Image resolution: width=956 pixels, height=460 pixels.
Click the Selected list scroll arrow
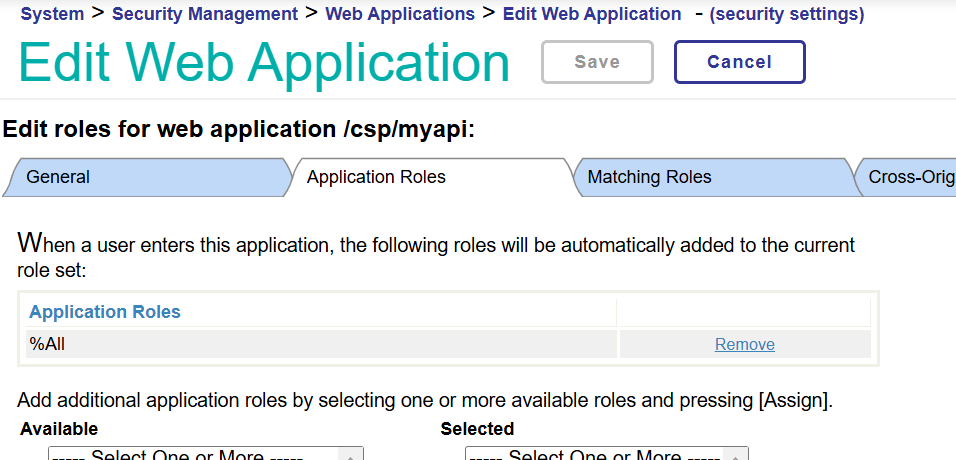735,455
